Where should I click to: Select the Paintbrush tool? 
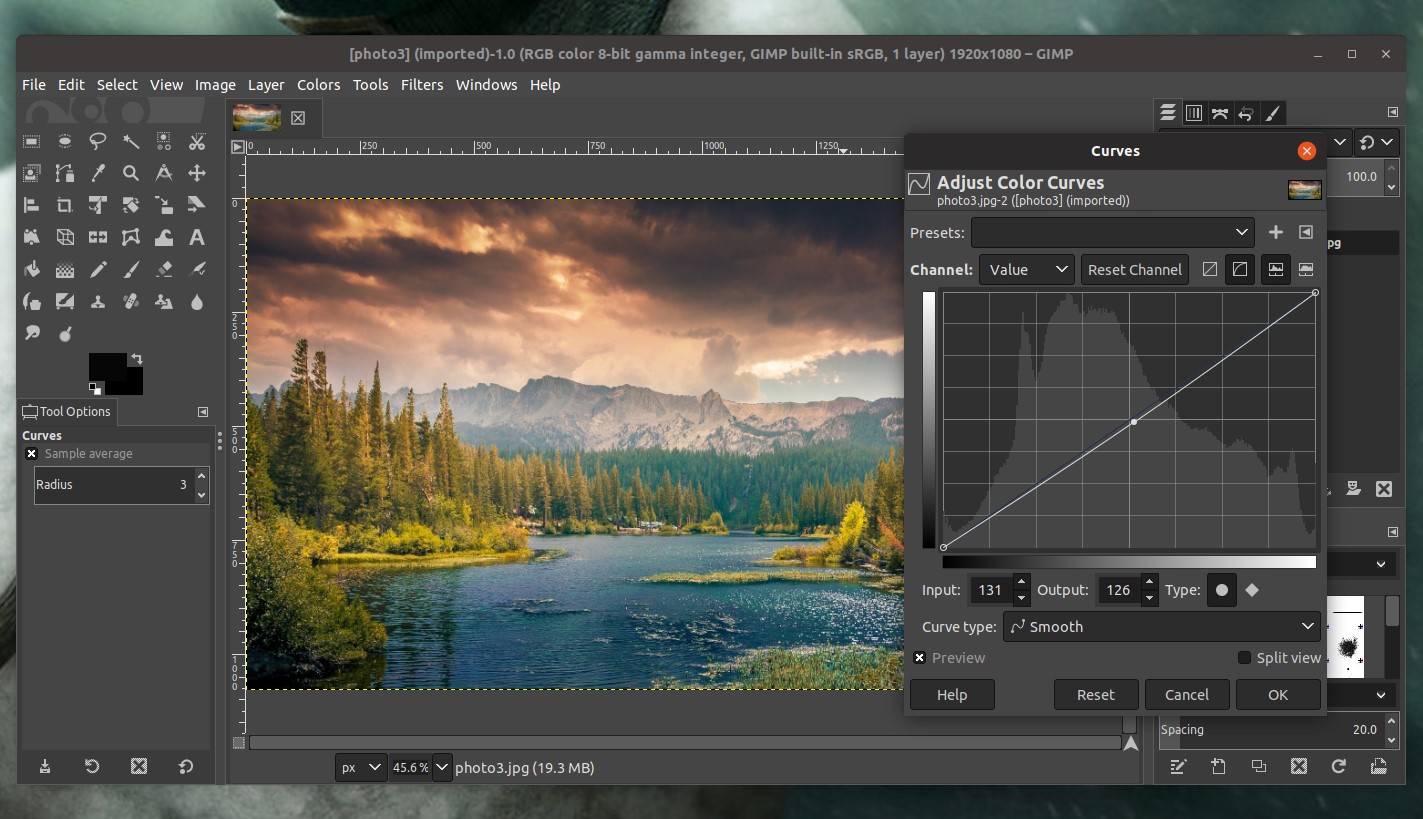tap(131, 269)
